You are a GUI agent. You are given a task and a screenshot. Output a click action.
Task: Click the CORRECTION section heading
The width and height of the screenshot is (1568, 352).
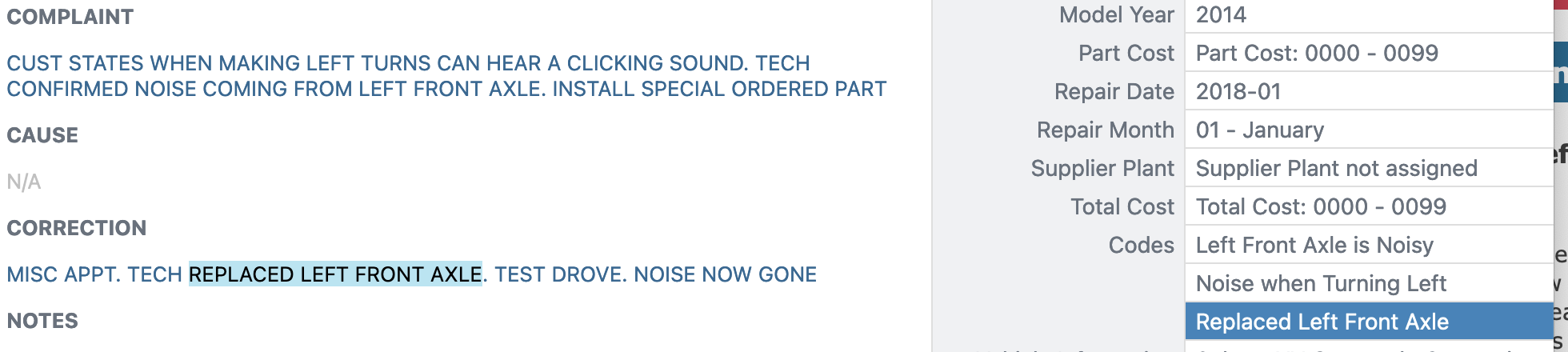click(77, 228)
